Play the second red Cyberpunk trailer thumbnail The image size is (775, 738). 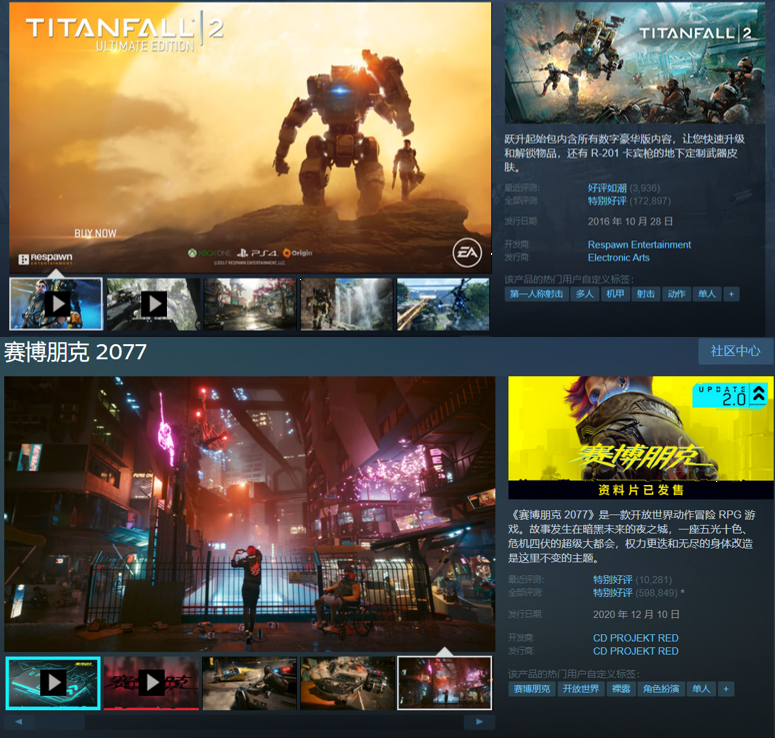(151, 683)
